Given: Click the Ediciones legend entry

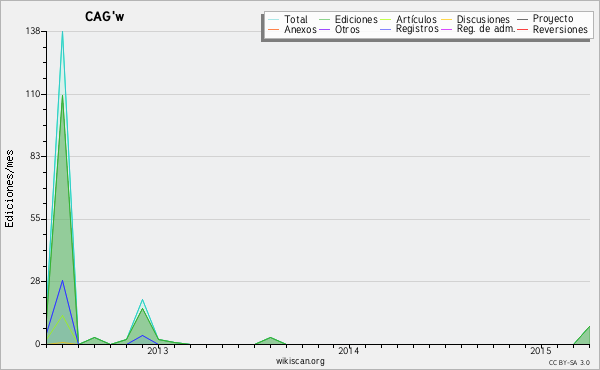Looking at the screenshot, I should (x=356, y=19).
